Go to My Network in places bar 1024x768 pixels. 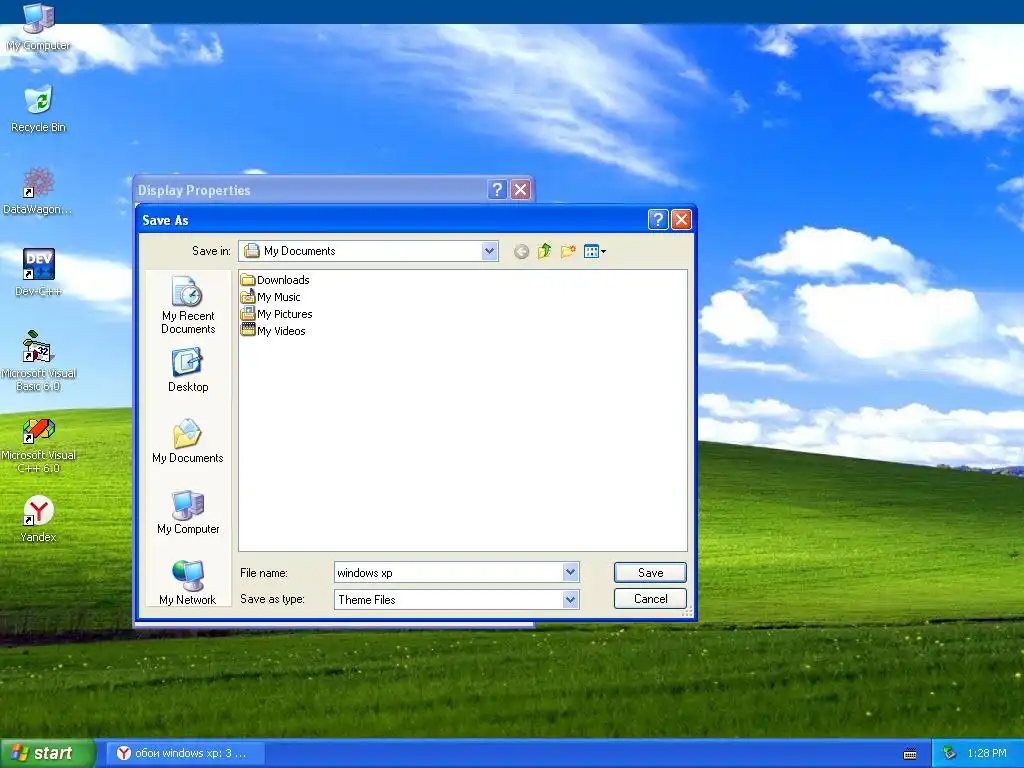(x=188, y=583)
